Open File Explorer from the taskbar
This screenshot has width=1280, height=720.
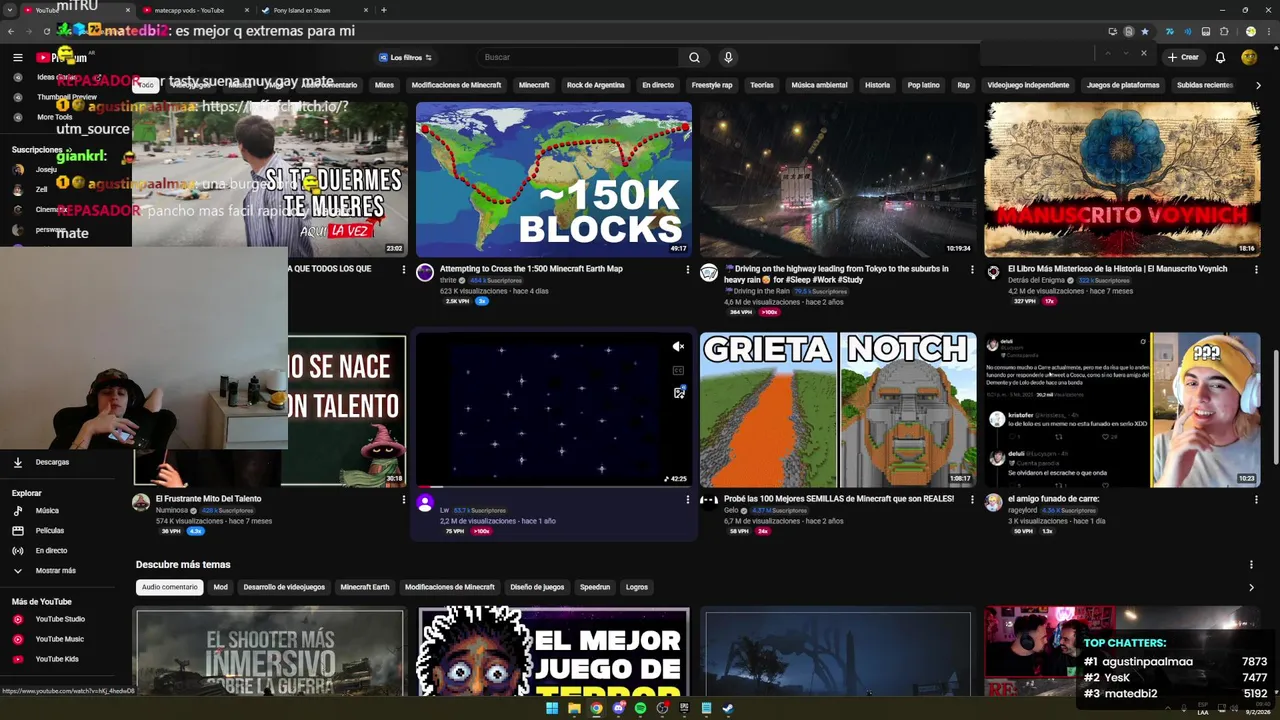[x=574, y=708]
